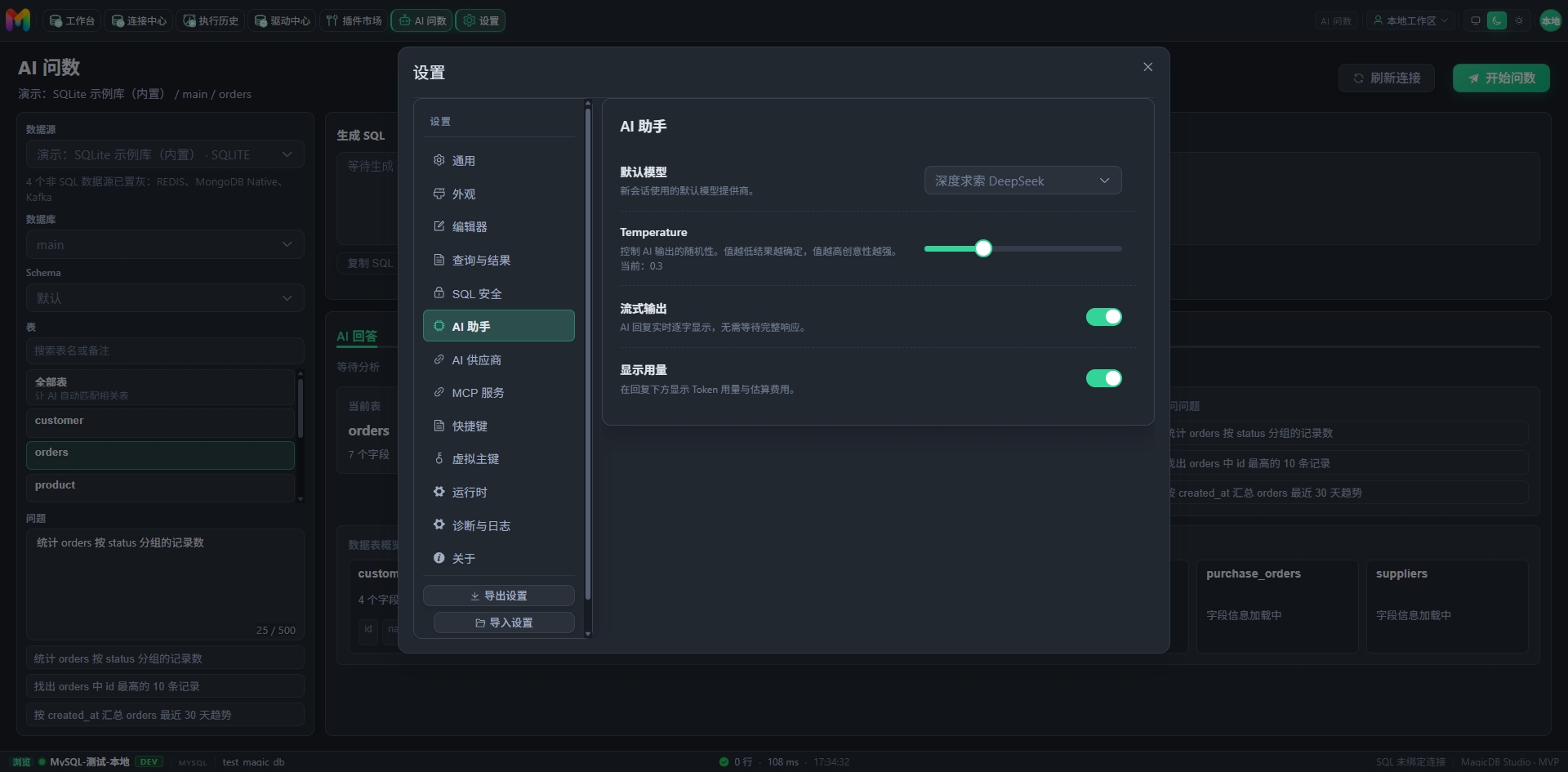
Task: Open 插件市场 in top bar
Action: (x=354, y=20)
